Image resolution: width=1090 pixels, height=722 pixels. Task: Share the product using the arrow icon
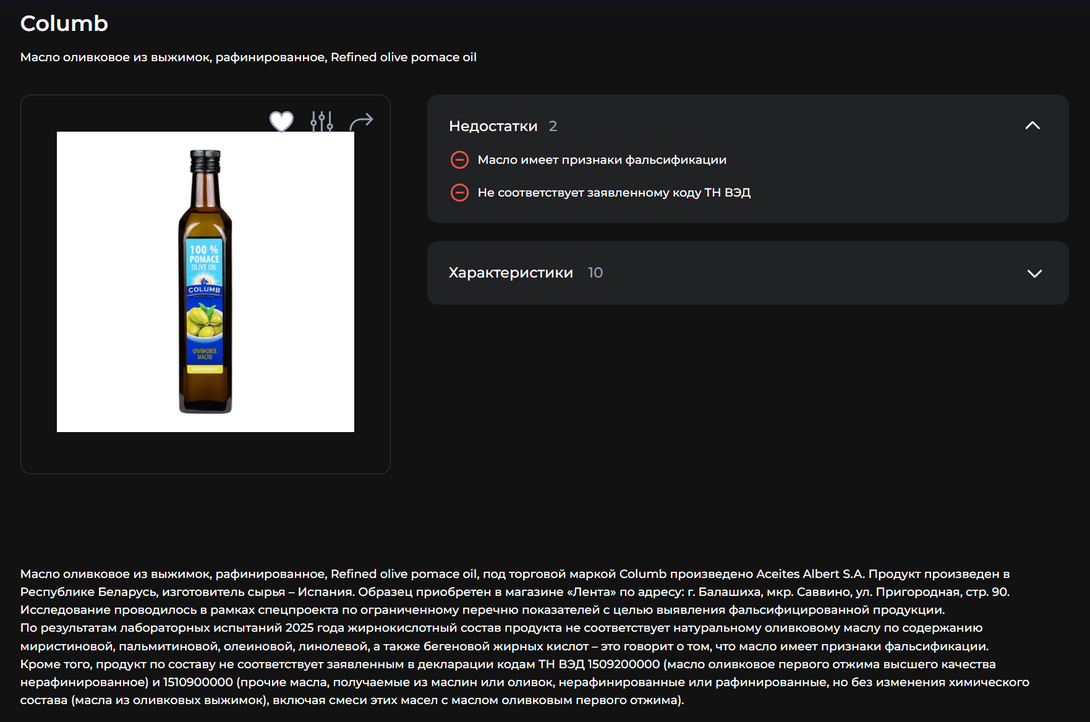pos(361,122)
